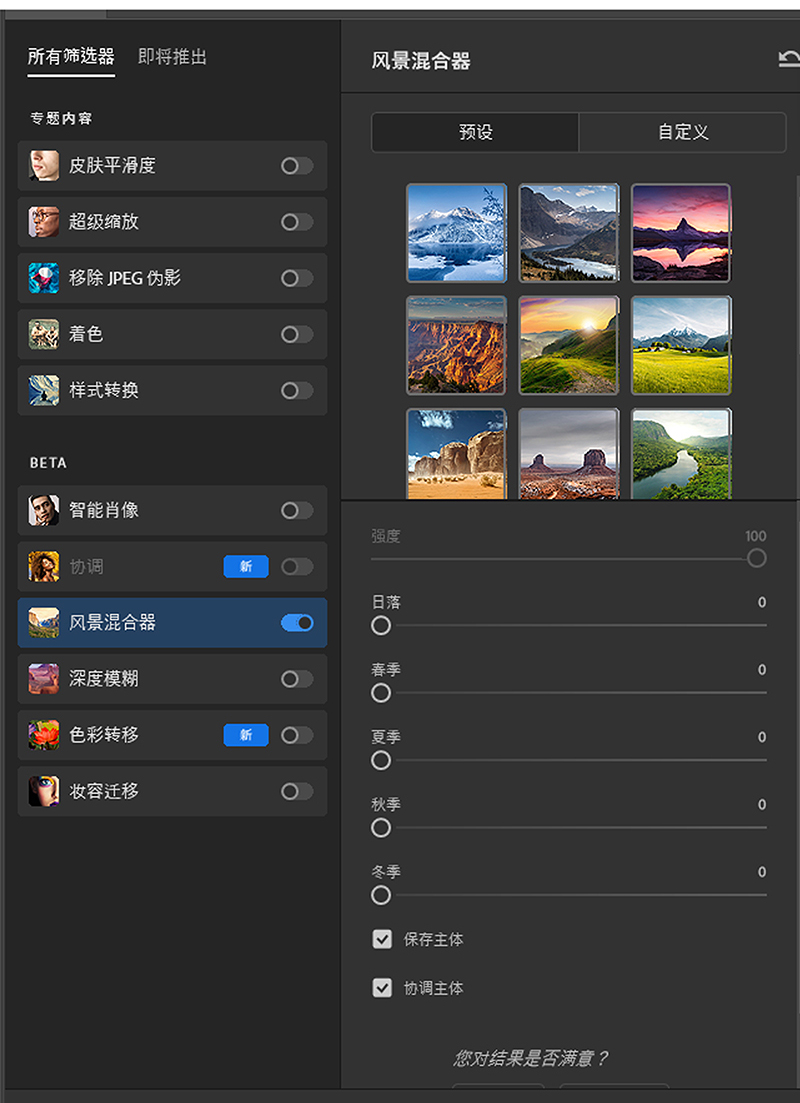Image resolution: width=800 pixels, height=1103 pixels.
Task: Click the 智能肖像 filter icon
Action: point(44,510)
